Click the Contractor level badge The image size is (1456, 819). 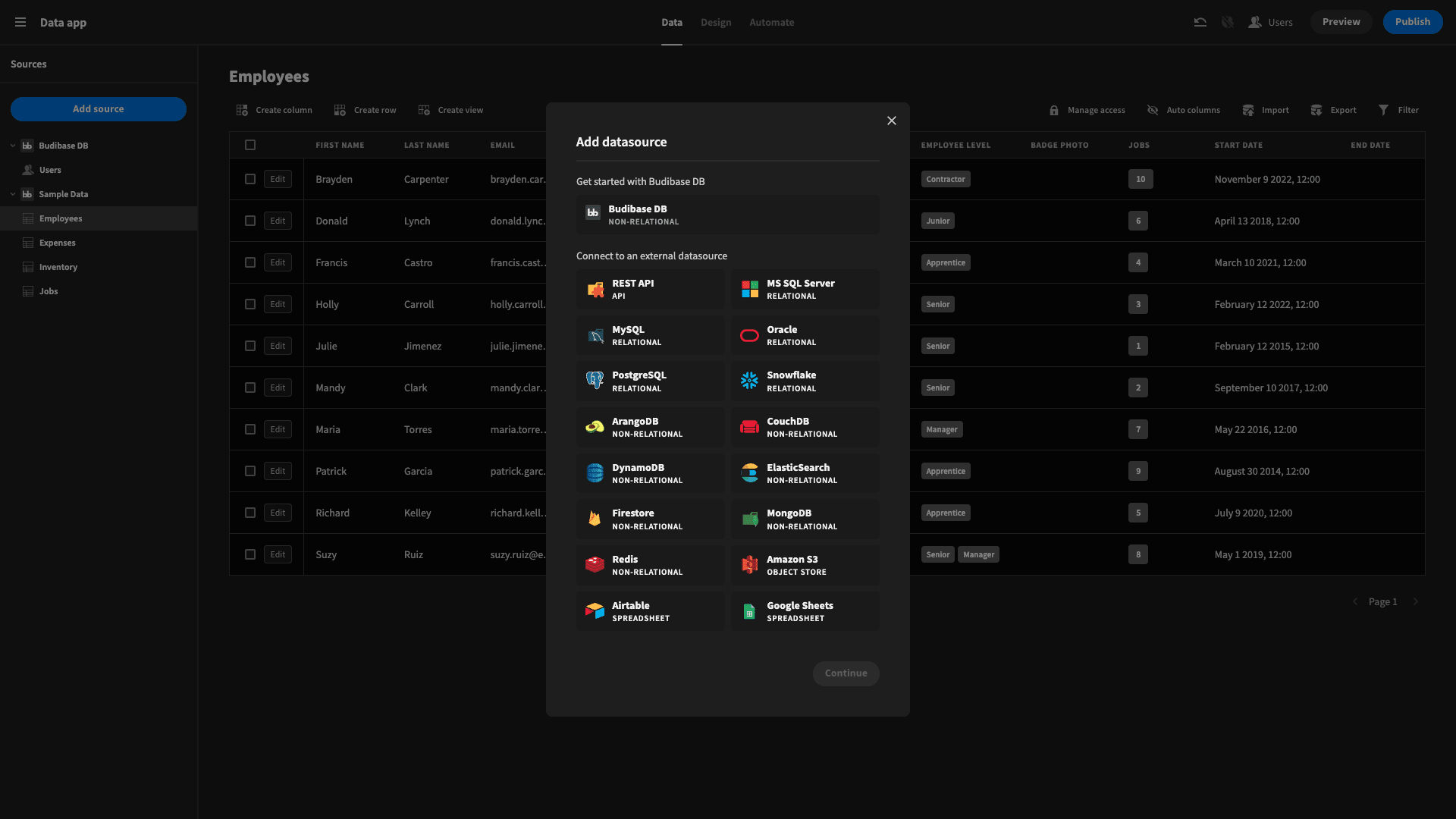pos(946,179)
